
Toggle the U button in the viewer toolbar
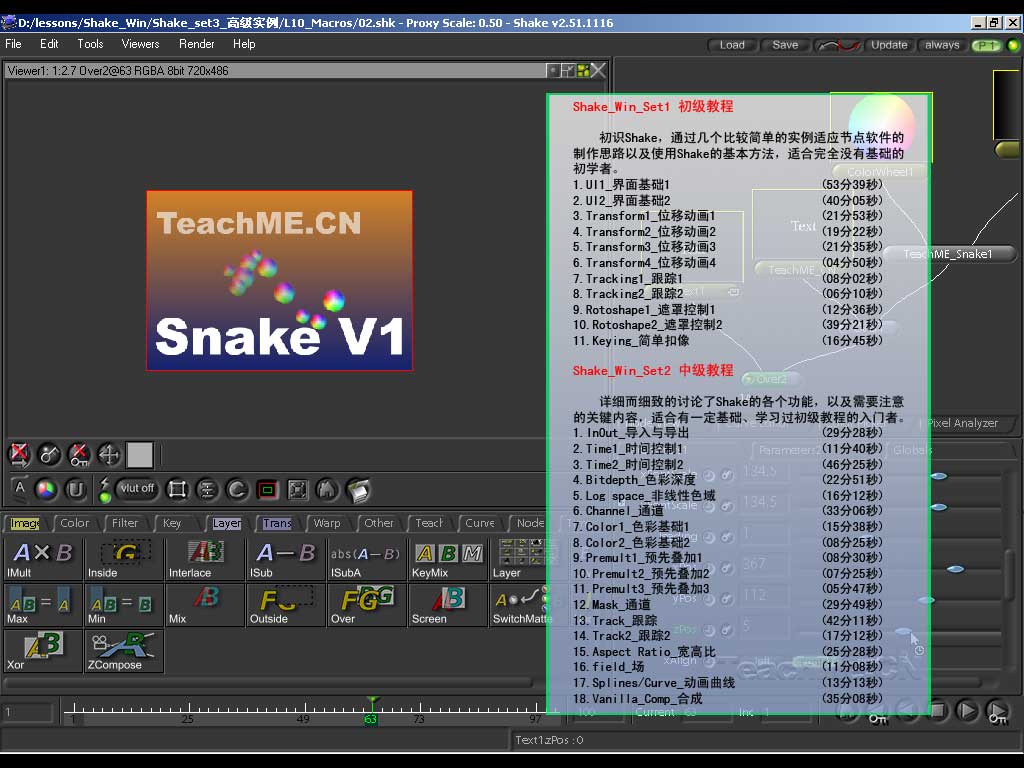pos(76,489)
